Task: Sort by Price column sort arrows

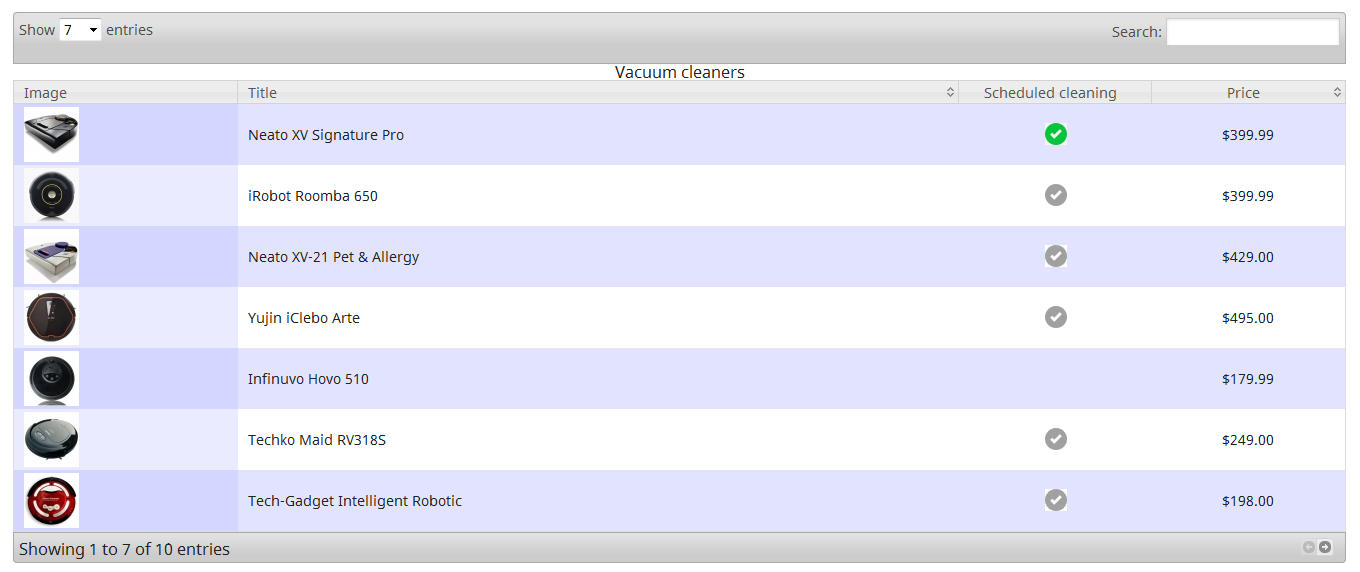Action: tap(1337, 92)
